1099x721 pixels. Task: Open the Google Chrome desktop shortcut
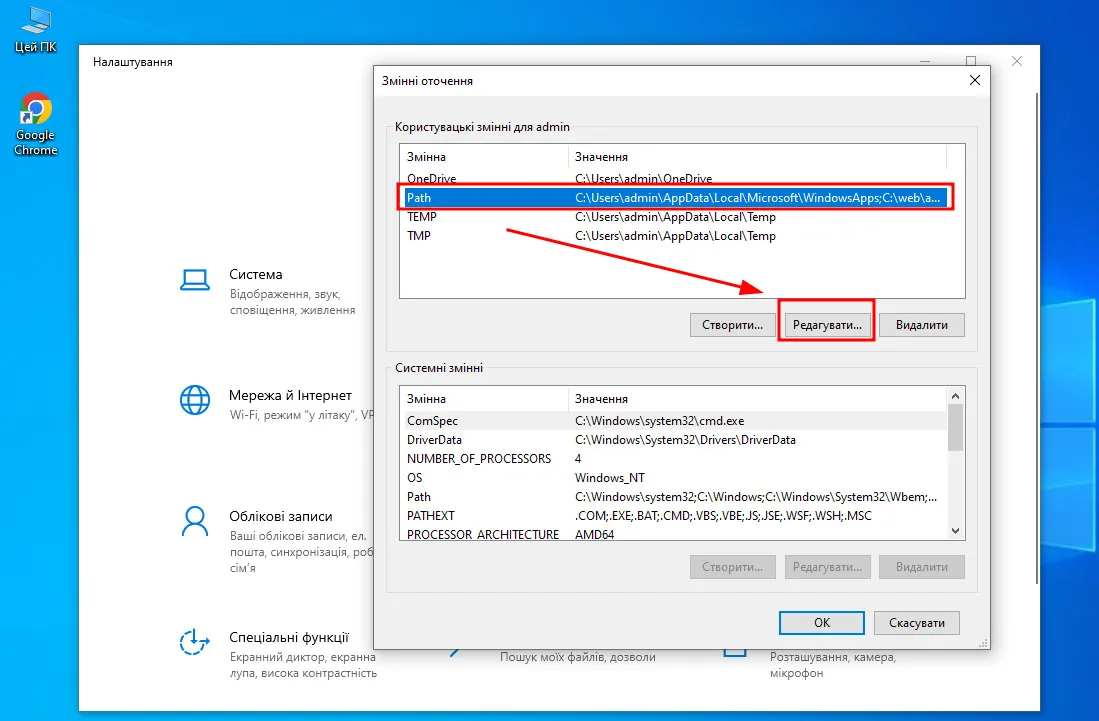pyautogui.click(x=36, y=112)
